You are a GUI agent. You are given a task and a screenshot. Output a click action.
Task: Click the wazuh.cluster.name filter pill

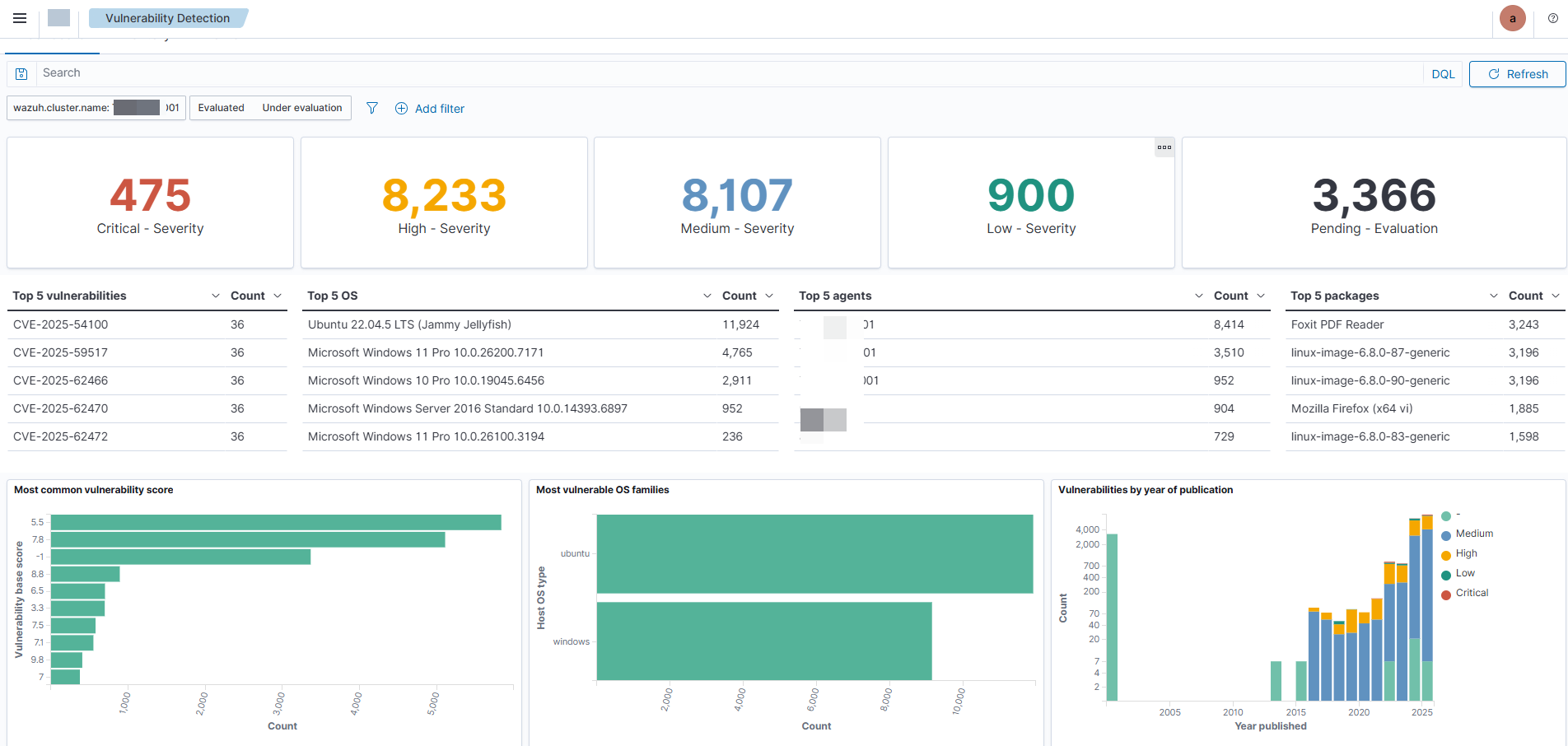[x=96, y=108]
